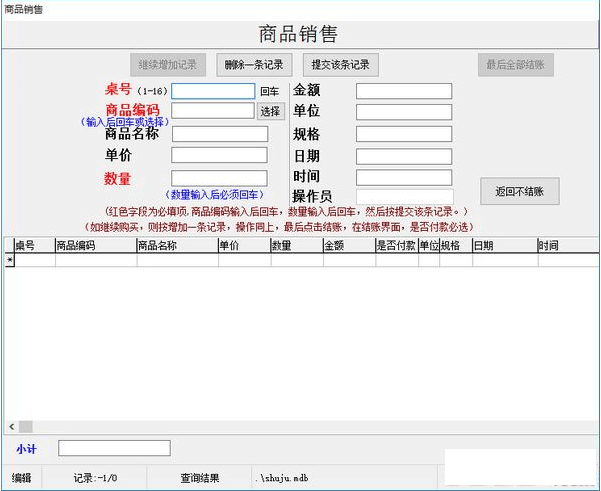
Task: Select the 日期 input field
Action: 403,156
